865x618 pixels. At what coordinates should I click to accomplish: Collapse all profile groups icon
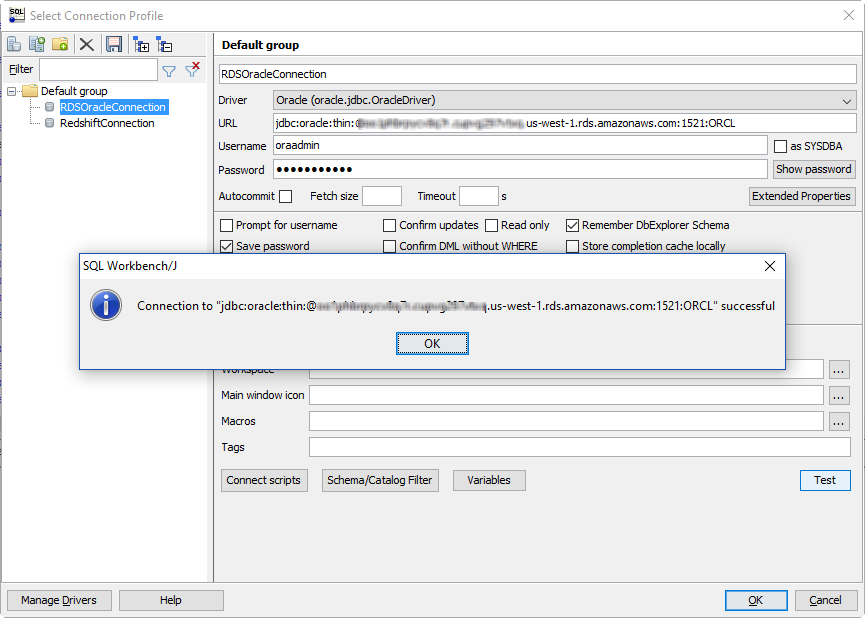click(x=163, y=44)
